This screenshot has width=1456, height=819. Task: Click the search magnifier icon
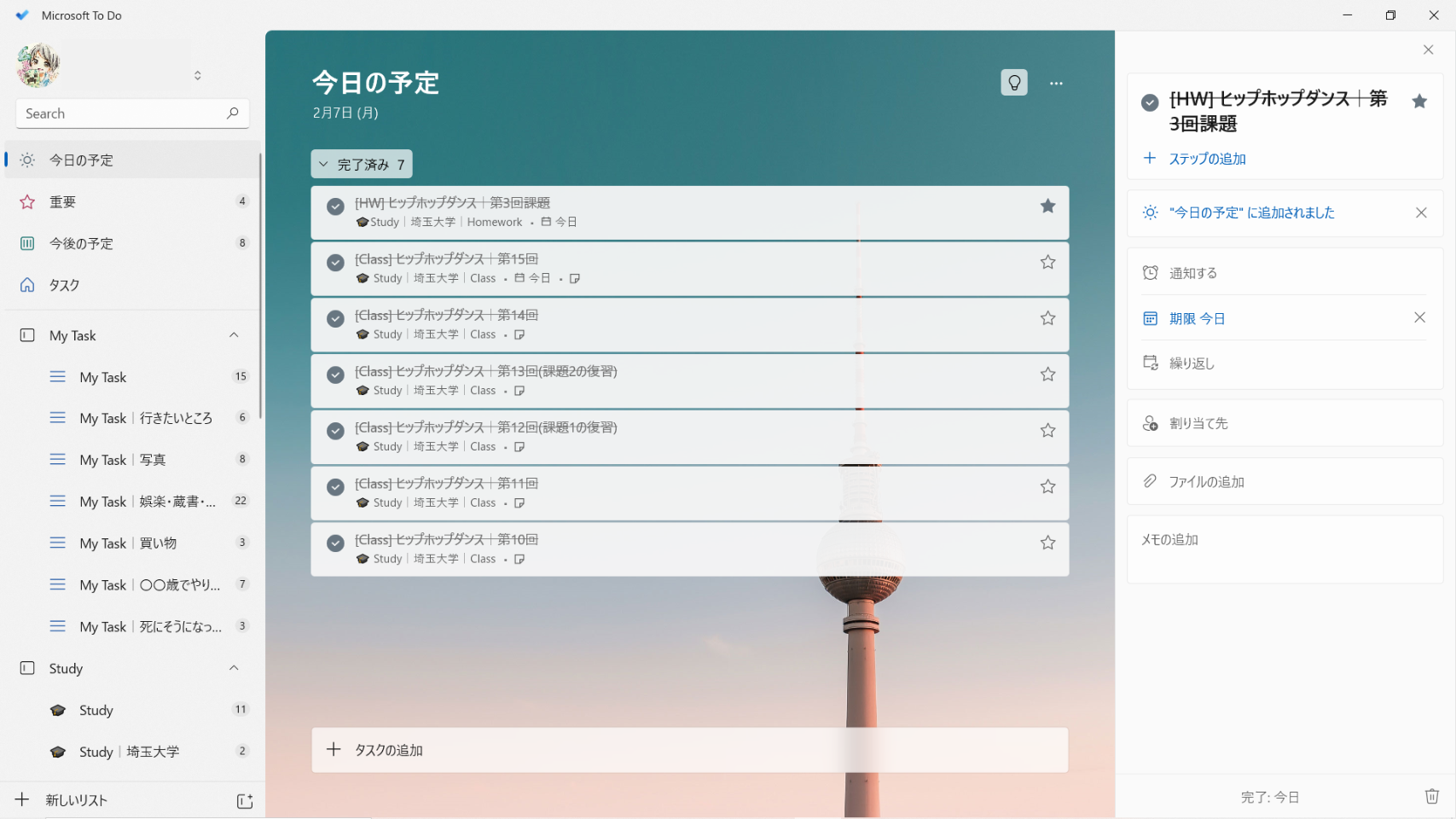pos(232,113)
